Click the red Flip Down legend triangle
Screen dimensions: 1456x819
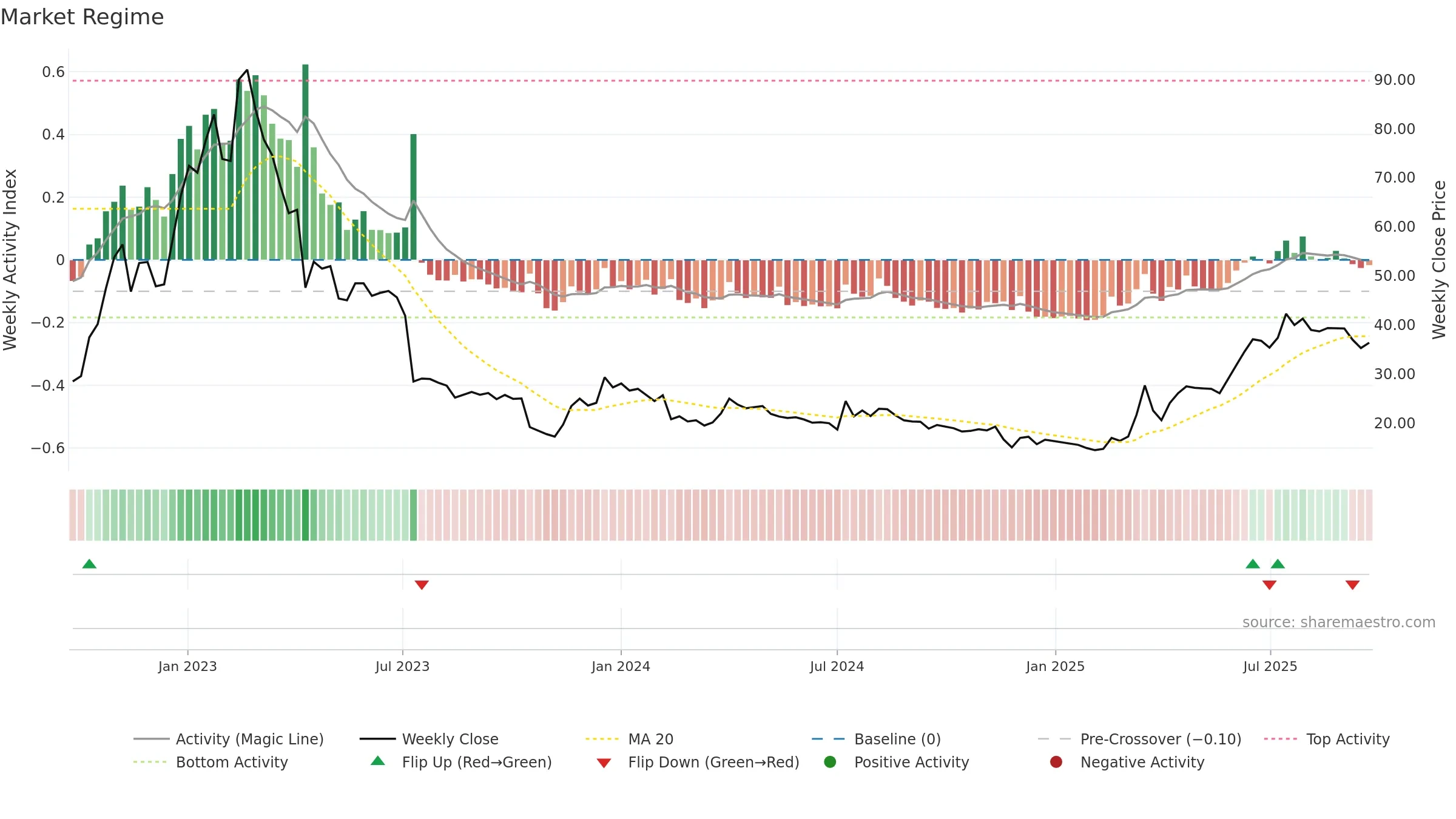click(604, 763)
